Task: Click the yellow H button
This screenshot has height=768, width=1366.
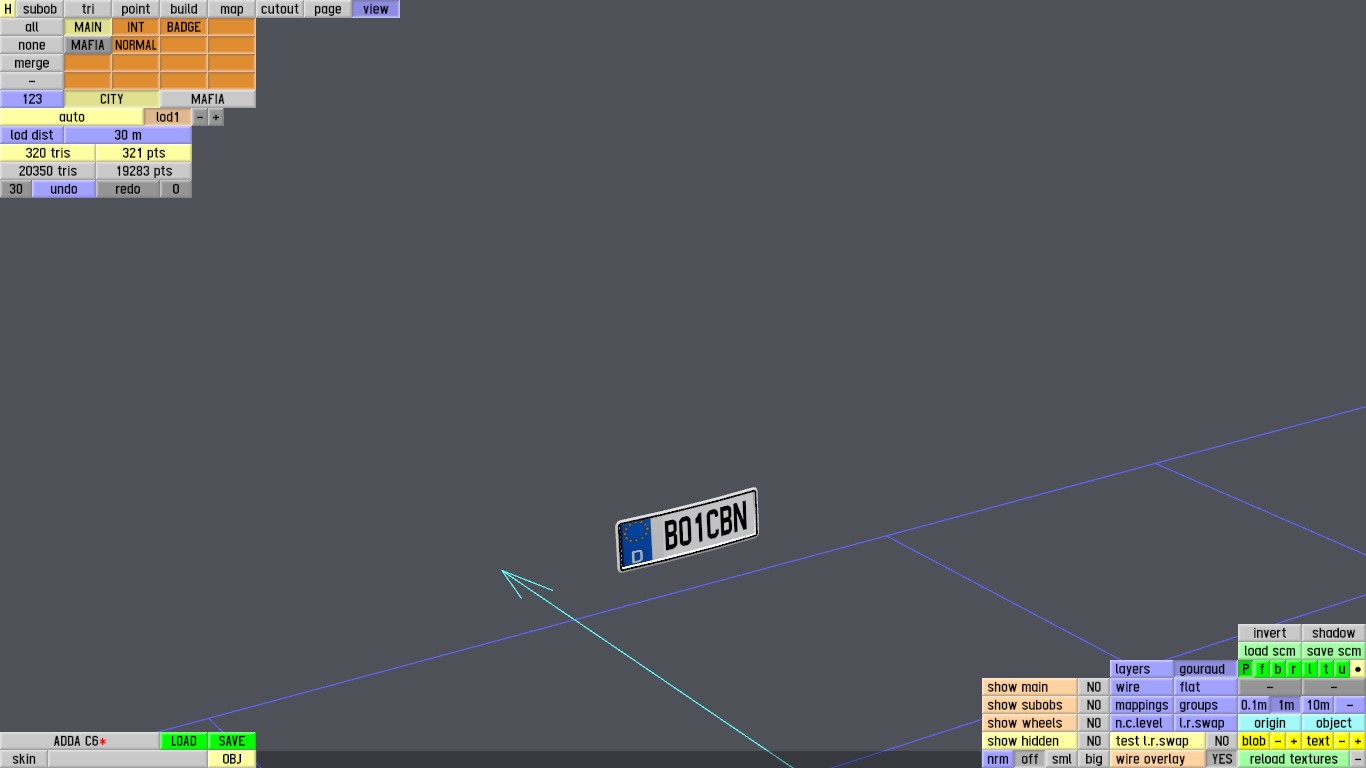Action: point(8,9)
